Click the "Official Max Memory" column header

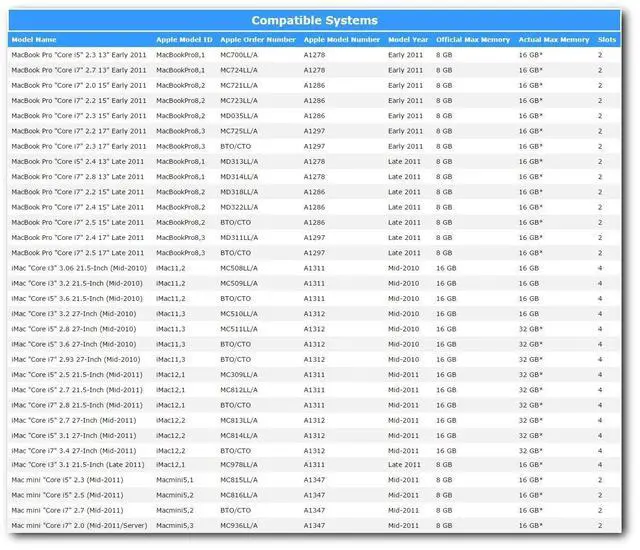pos(472,40)
